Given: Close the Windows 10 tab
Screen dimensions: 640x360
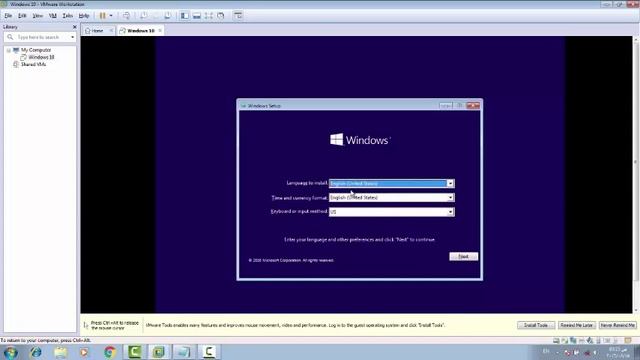Looking at the screenshot, I should [x=160, y=31].
